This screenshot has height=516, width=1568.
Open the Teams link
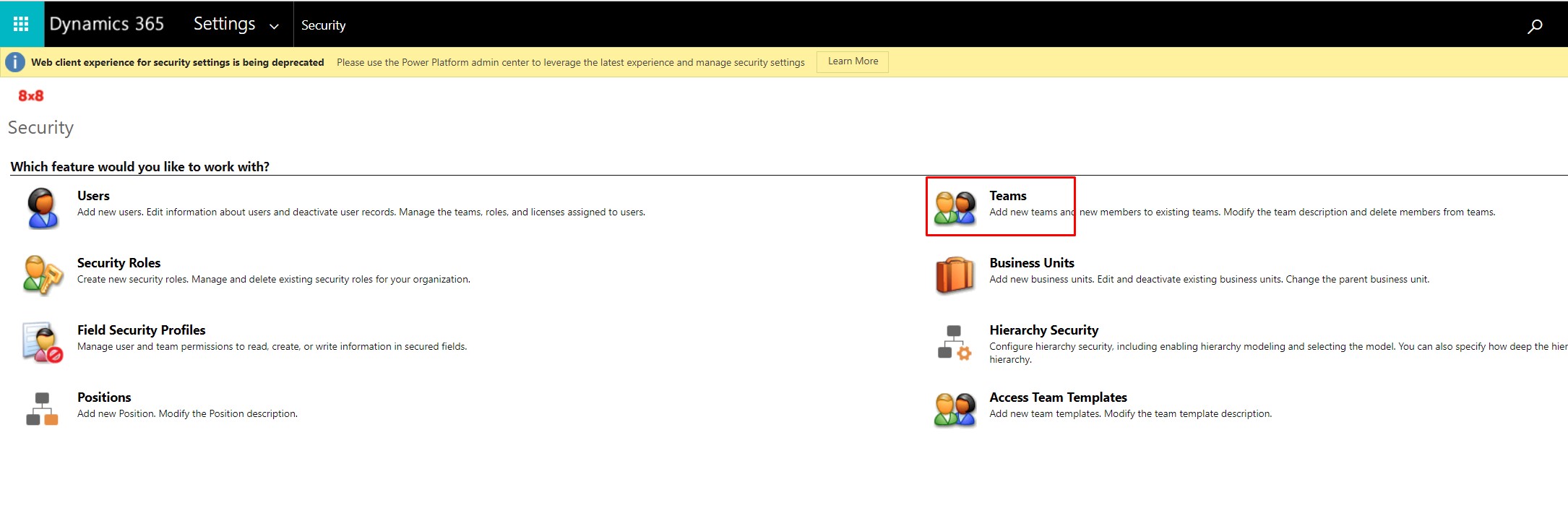(1007, 196)
